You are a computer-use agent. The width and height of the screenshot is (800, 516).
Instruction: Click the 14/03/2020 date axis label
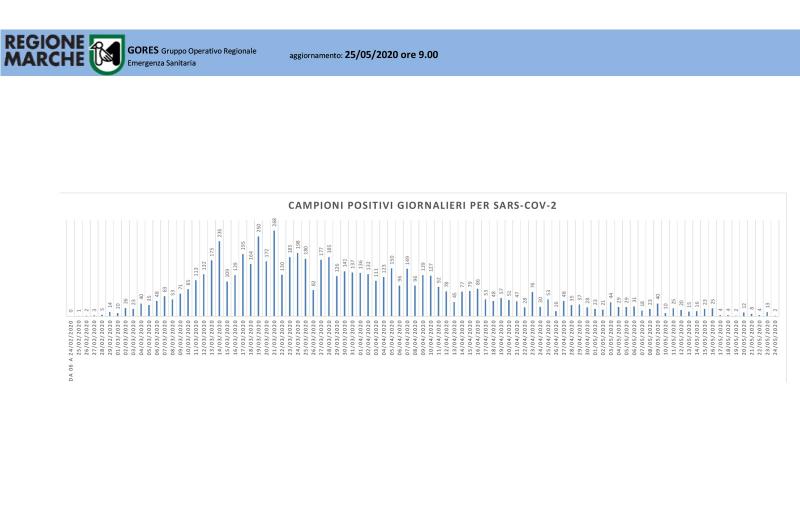(x=219, y=337)
